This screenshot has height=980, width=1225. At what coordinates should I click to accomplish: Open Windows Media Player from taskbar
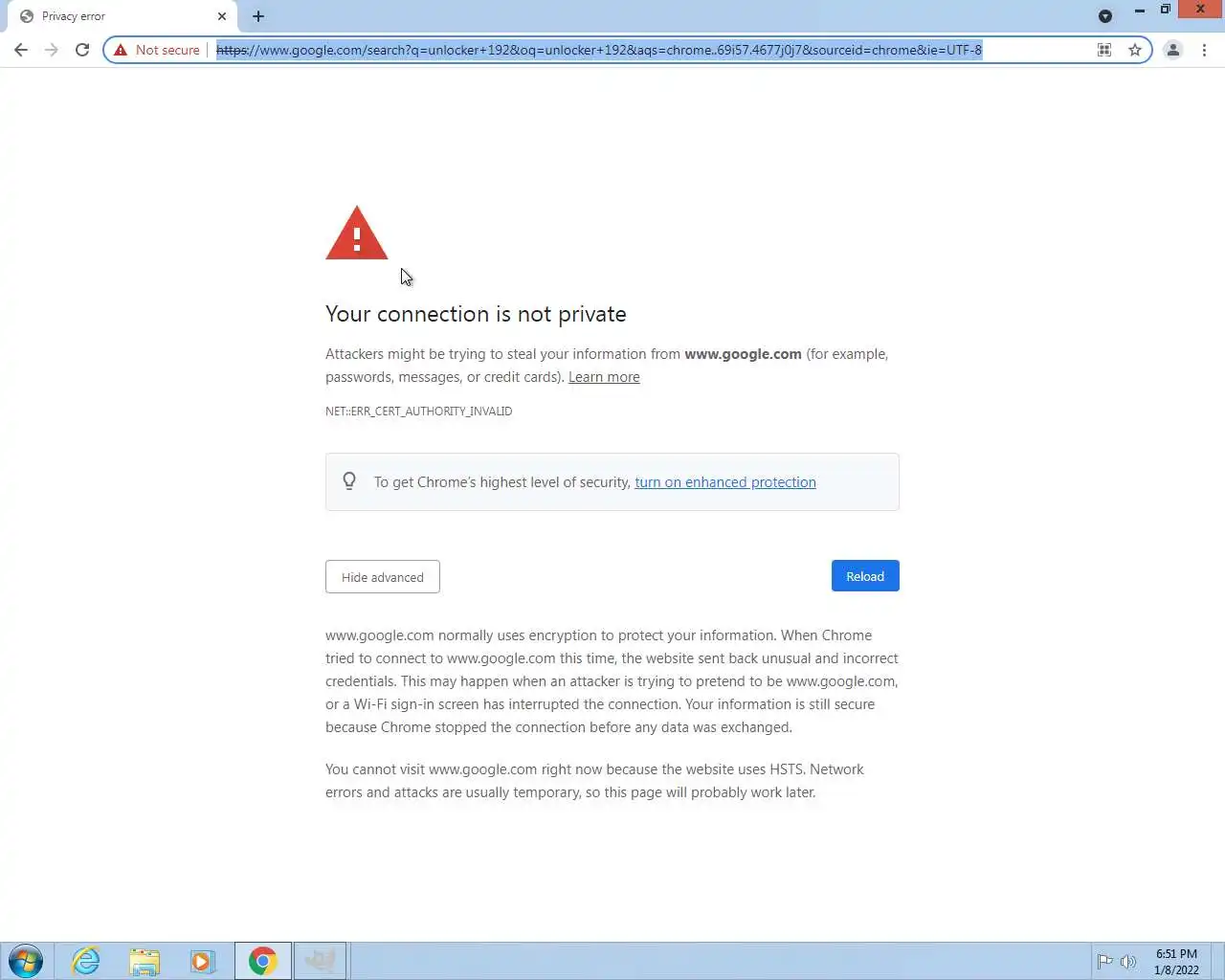(x=203, y=961)
